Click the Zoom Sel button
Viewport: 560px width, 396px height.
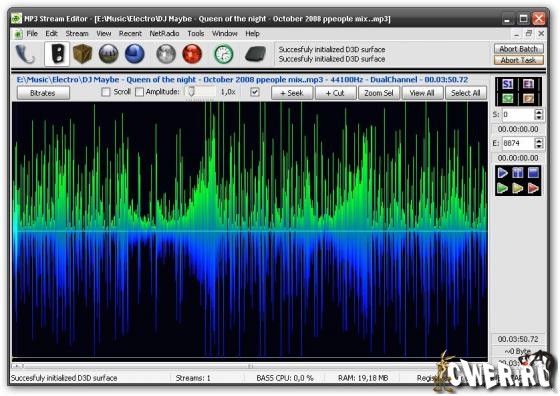[379, 93]
